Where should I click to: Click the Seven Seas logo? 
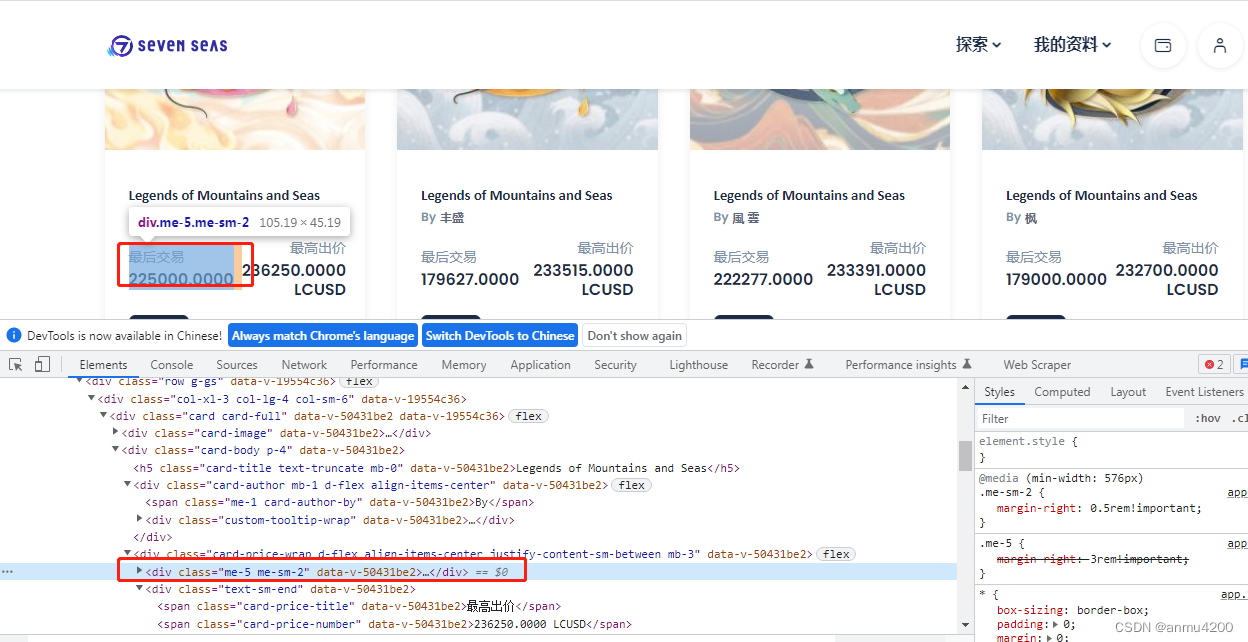point(168,45)
